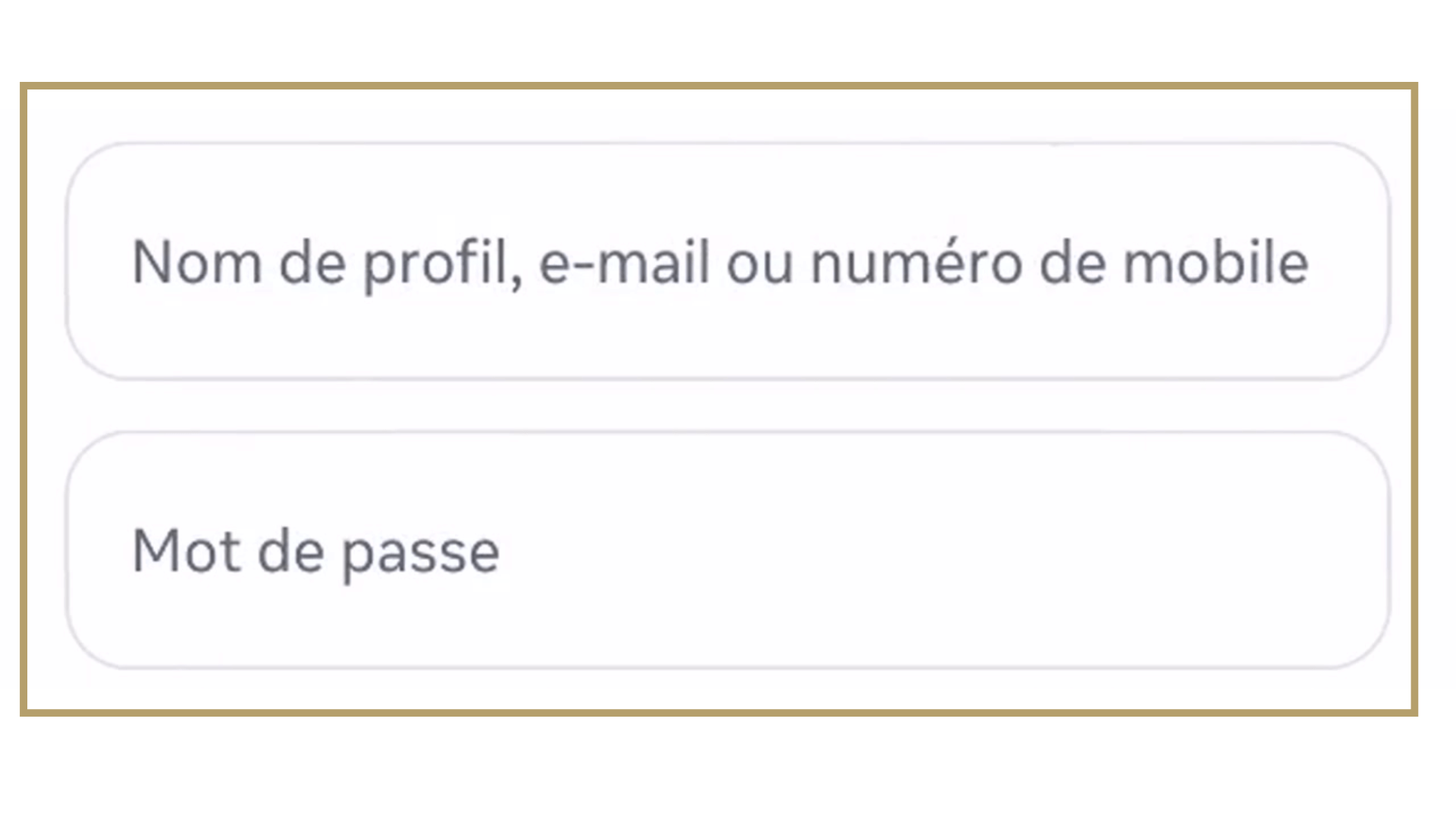The image size is (1456, 819).
Task: Choose the profile name entry field
Action: click(x=728, y=261)
